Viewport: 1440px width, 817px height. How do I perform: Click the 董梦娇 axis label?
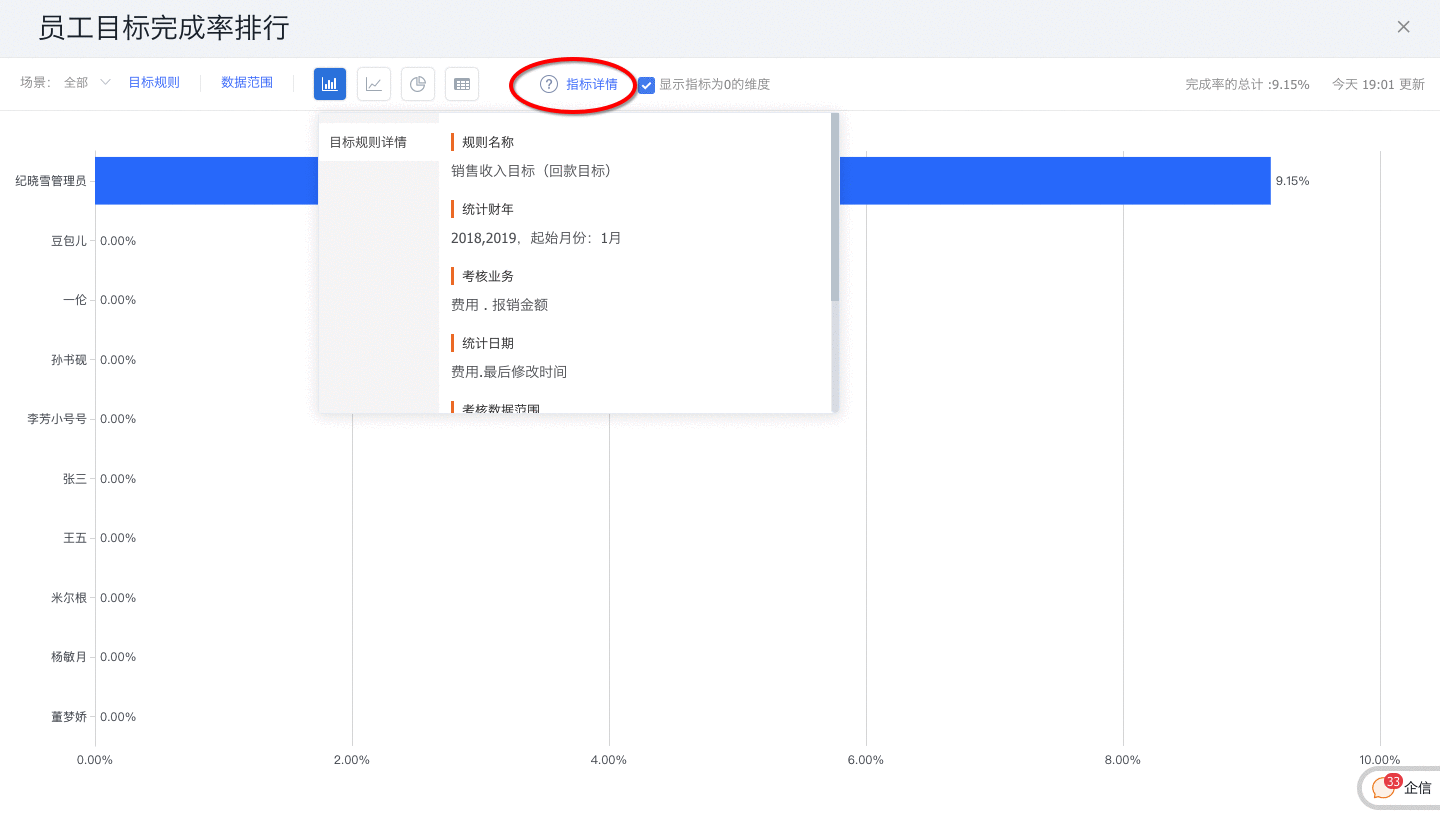point(69,717)
